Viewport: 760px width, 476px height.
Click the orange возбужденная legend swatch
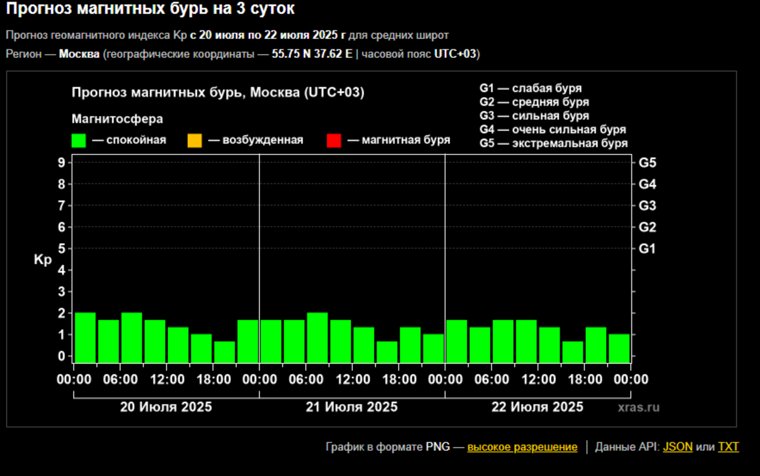pos(194,141)
